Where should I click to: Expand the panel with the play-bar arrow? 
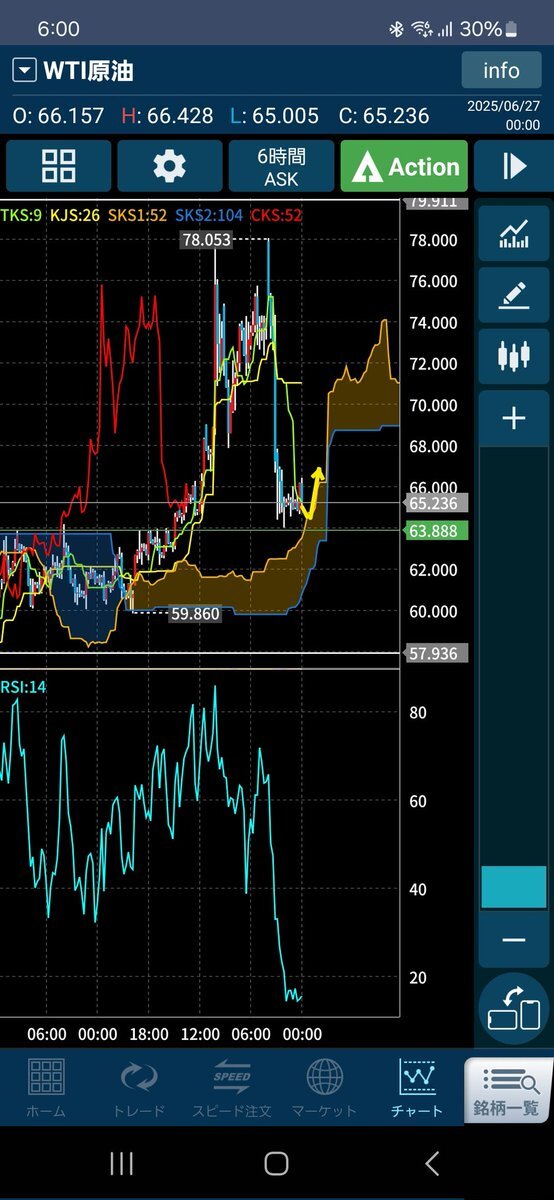pyautogui.click(x=514, y=166)
